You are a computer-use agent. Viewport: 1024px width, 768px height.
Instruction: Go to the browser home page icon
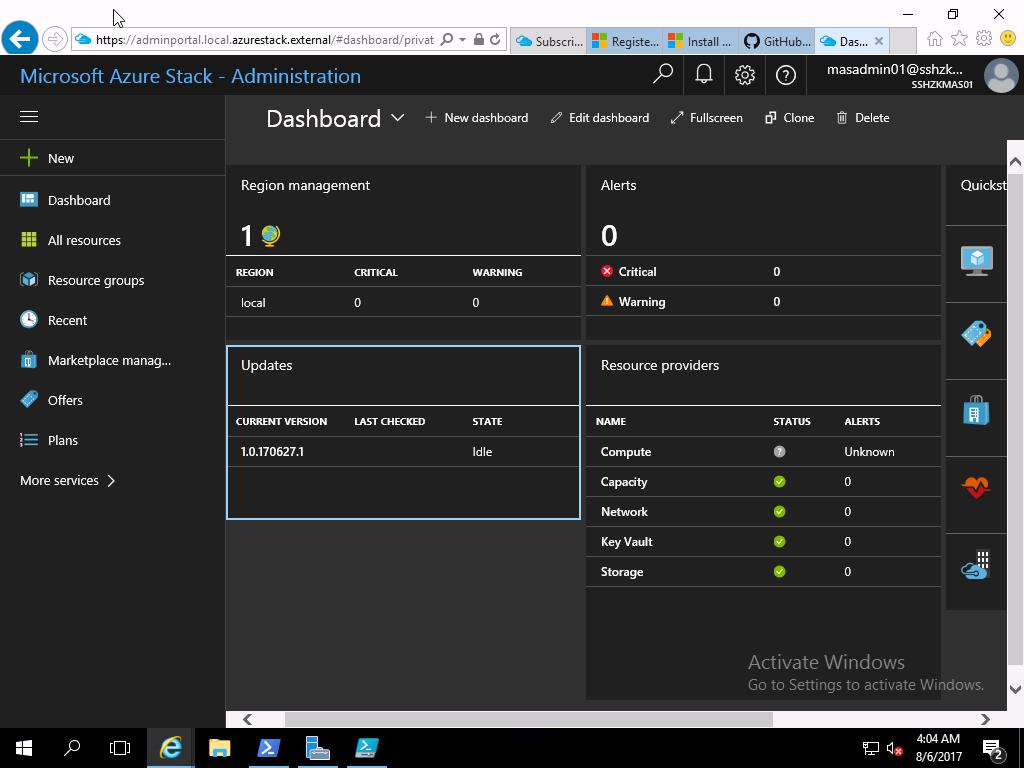point(935,39)
